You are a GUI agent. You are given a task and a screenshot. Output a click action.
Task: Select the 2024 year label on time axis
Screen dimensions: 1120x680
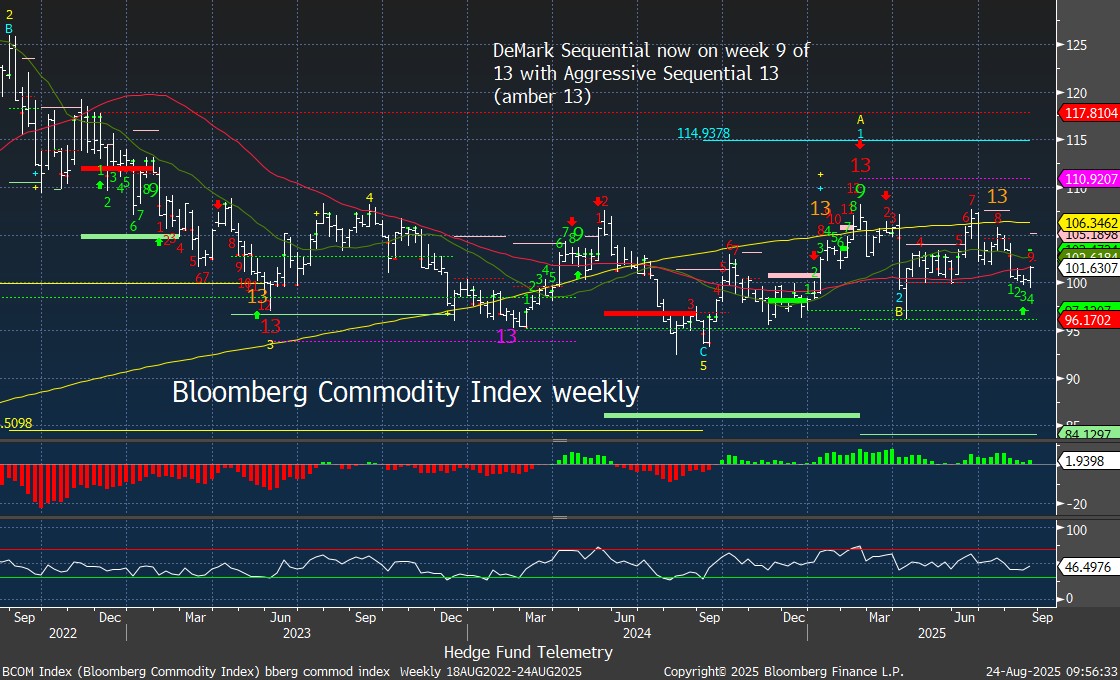[636, 633]
